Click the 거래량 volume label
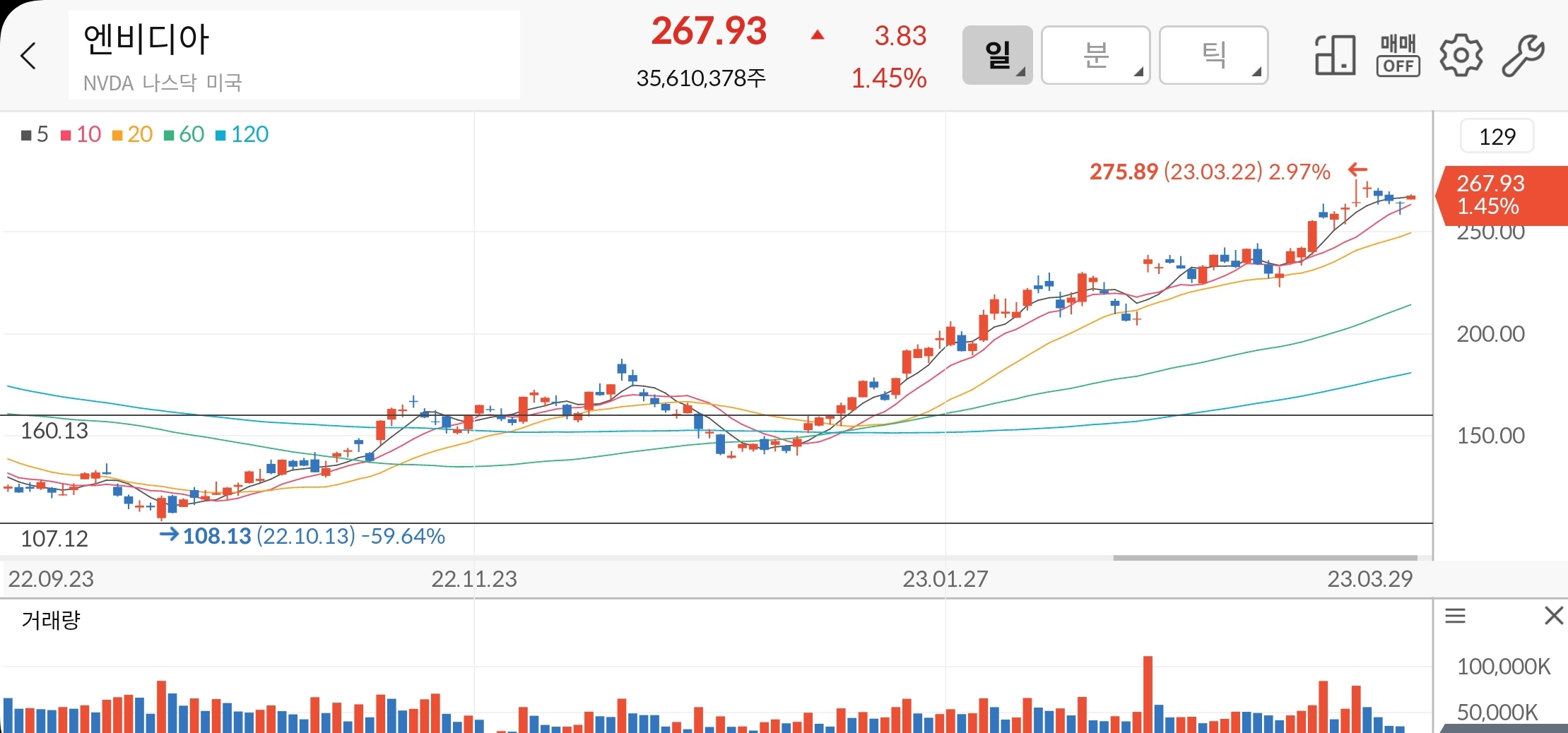 (x=51, y=620)
